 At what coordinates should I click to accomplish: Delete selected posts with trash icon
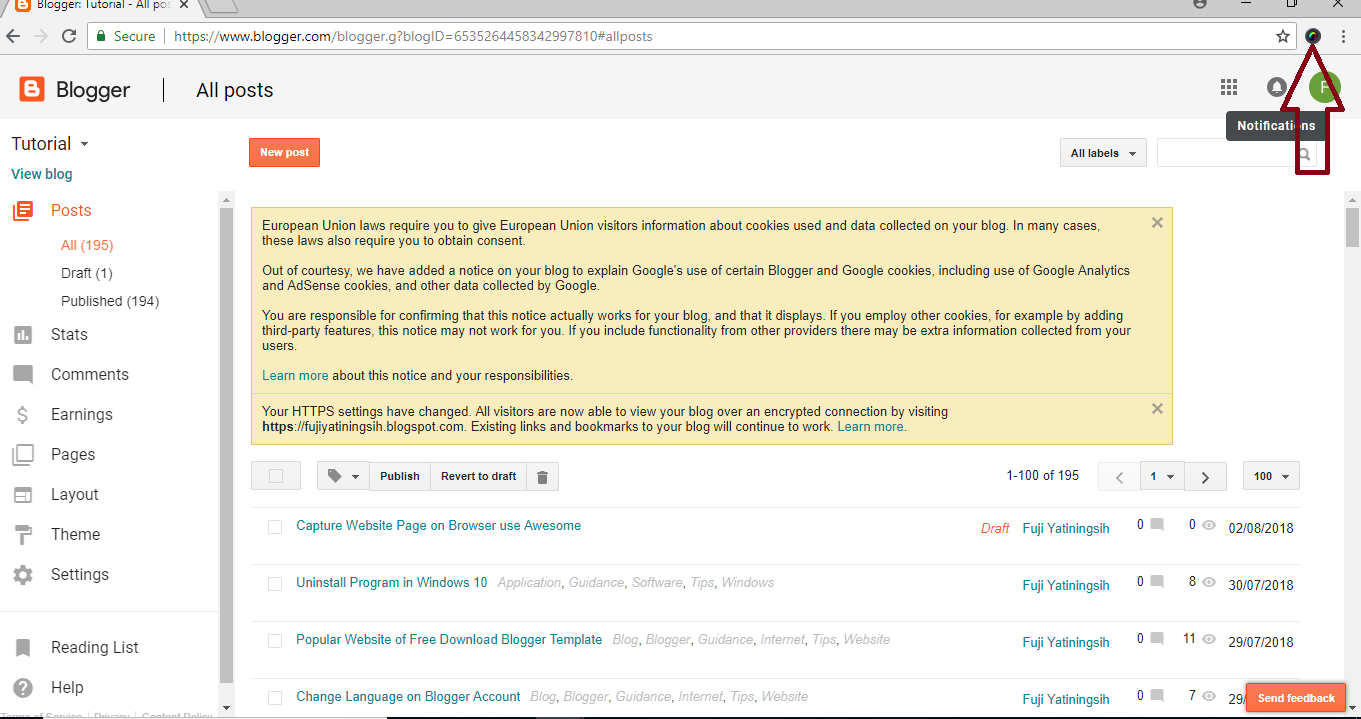tap(542, 476)
